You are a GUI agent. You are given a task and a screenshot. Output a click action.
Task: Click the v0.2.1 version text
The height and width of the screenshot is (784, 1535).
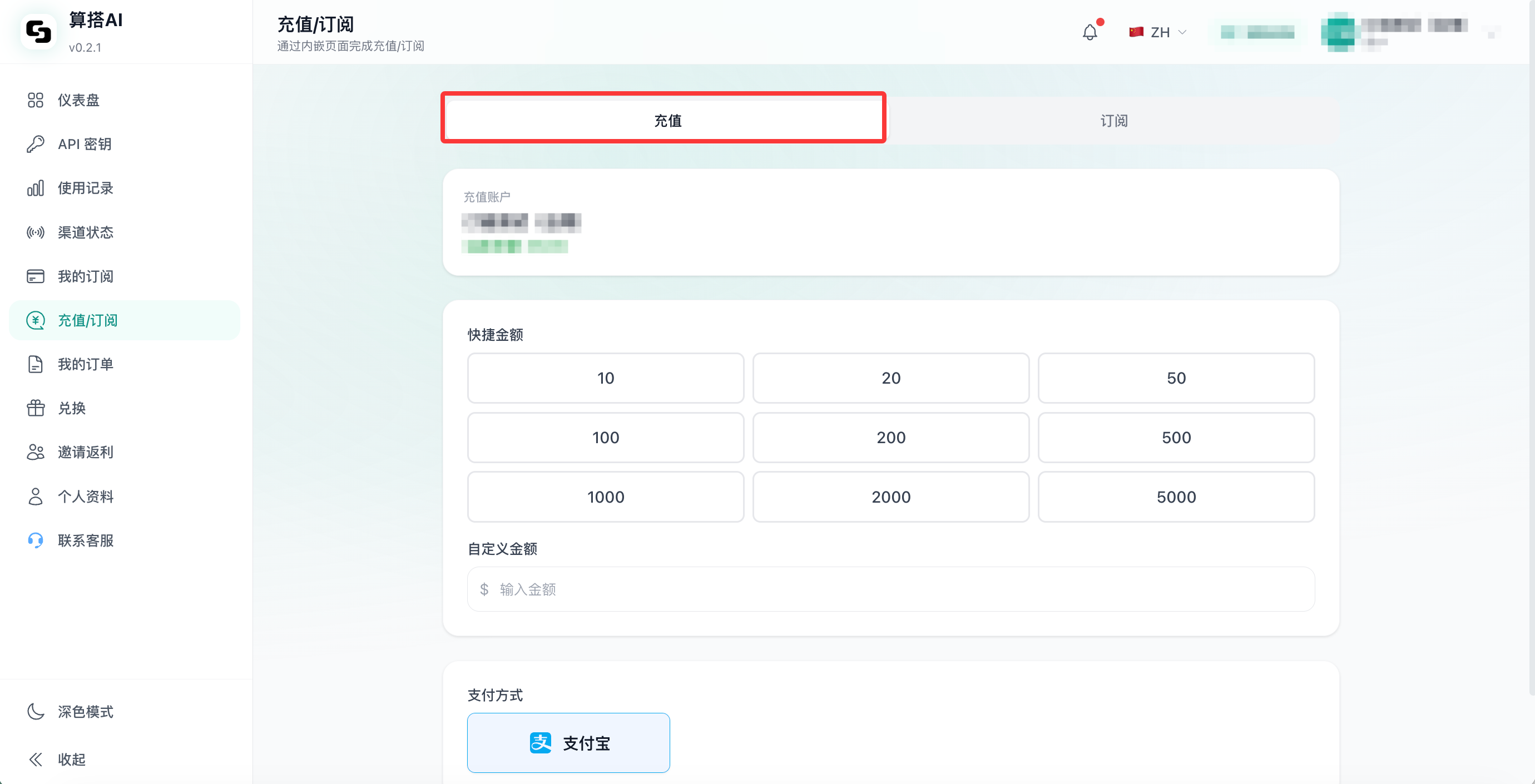pos(85,48)
